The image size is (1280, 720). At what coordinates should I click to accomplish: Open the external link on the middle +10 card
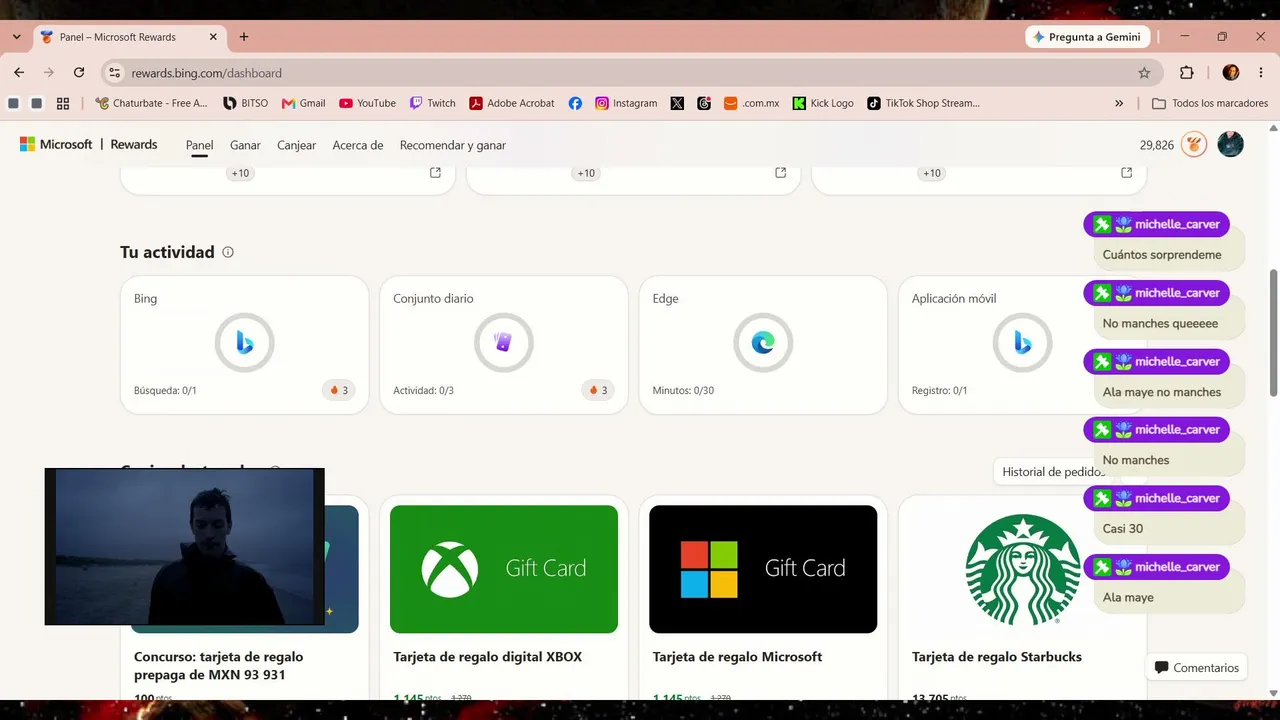point(781,173)
